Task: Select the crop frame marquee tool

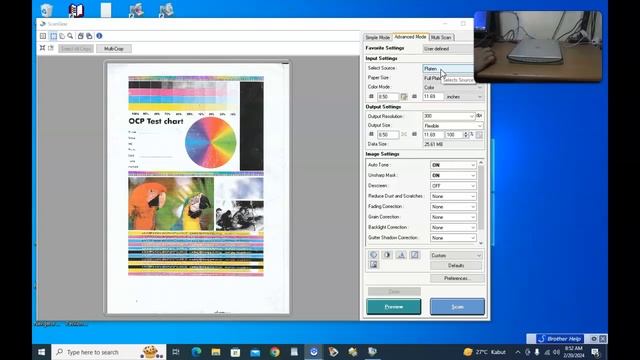Action: (53, 36)
